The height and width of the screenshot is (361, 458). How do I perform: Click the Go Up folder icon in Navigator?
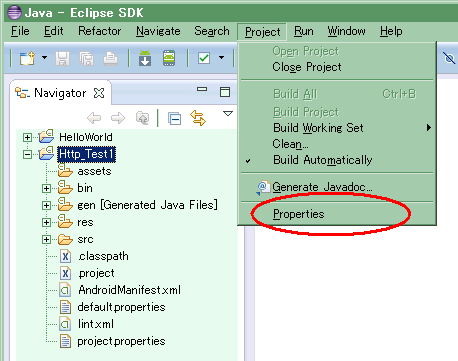coord(143,118)
